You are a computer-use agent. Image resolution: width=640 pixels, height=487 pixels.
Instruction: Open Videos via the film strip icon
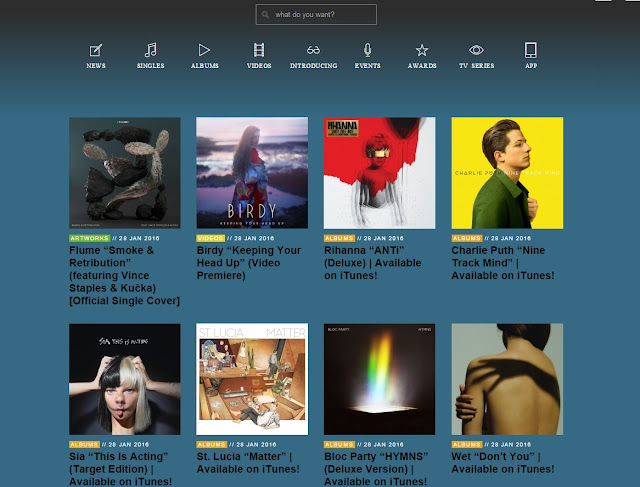tap(259, 50)
